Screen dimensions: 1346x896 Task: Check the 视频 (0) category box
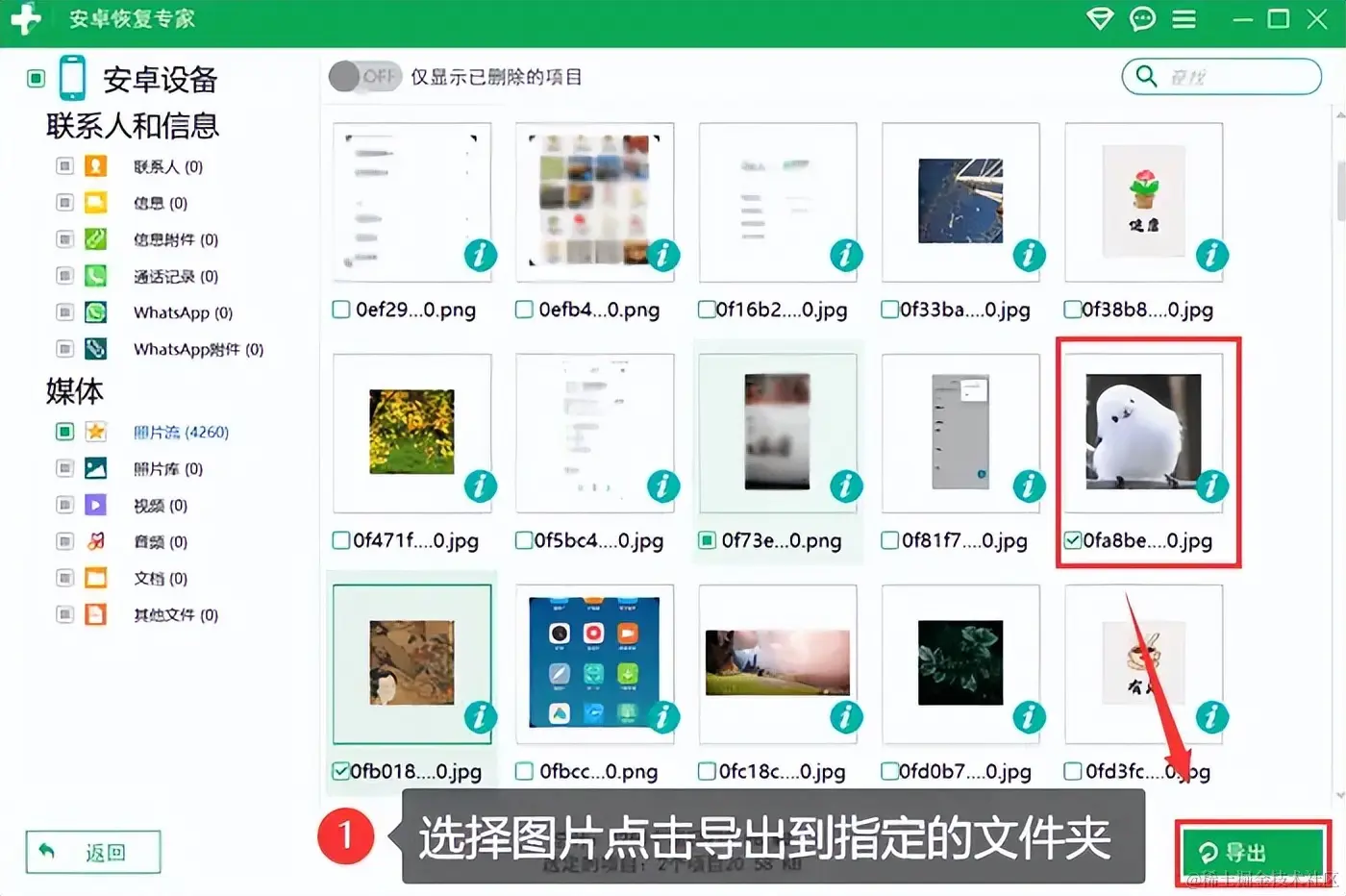point(64,505)
